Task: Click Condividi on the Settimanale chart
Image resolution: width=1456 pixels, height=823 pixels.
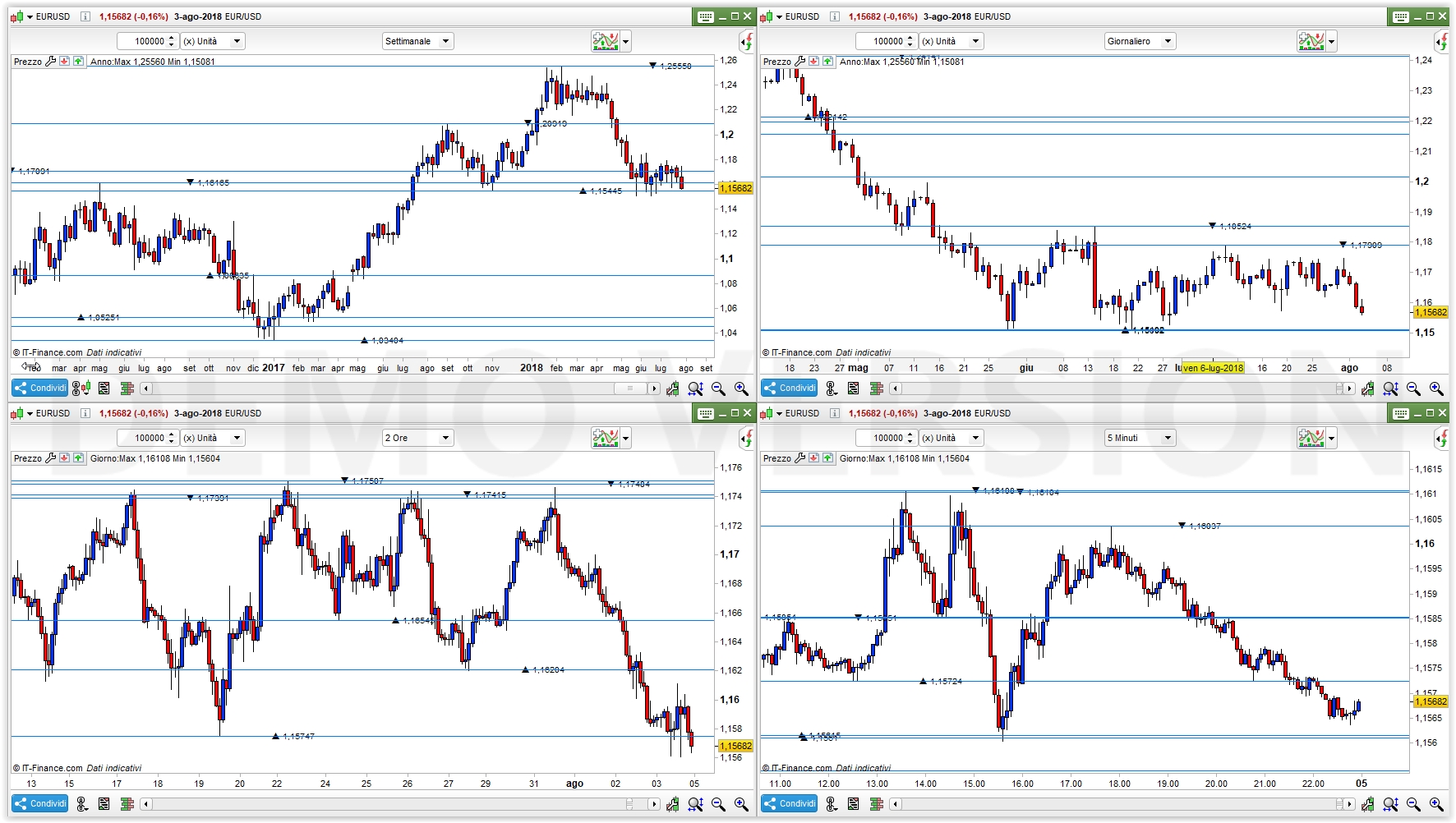Action: (40, 389)
